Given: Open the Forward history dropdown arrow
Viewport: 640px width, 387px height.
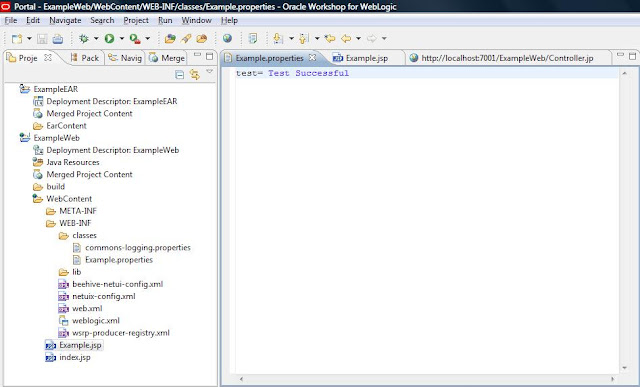Looking at the screenshot, I should click(x=384, y=39).
